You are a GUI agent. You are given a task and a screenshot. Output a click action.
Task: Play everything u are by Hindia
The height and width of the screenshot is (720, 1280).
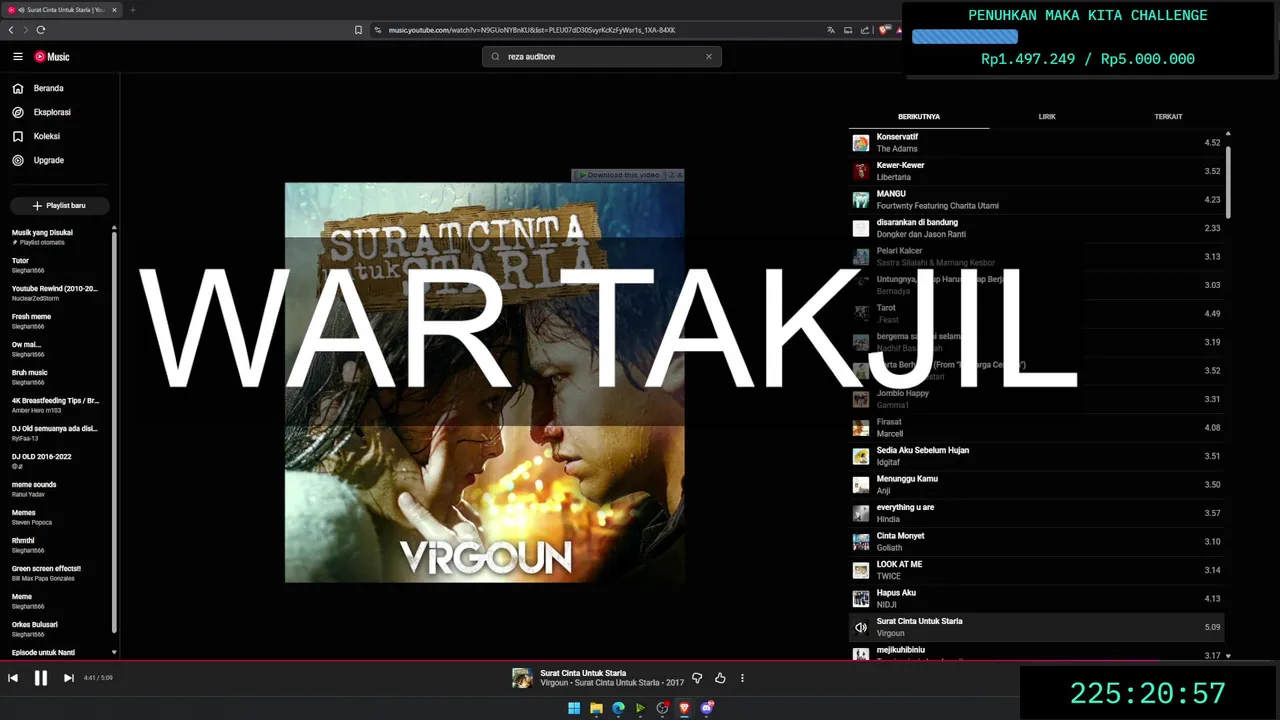click(1036, 513)
